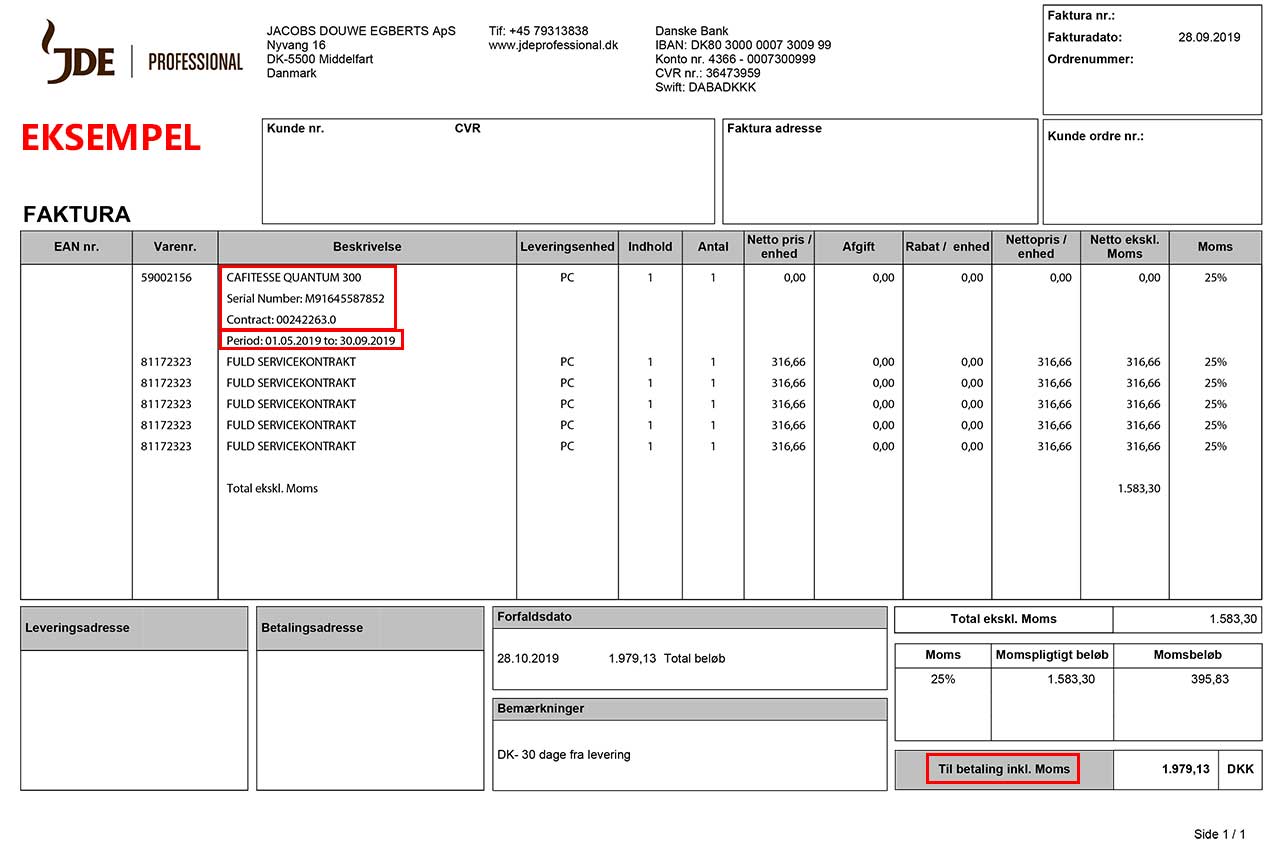This screenshot has width=1280, height=845.
Task: Click the FAKTURA title
Action: (x=77, y=215)
